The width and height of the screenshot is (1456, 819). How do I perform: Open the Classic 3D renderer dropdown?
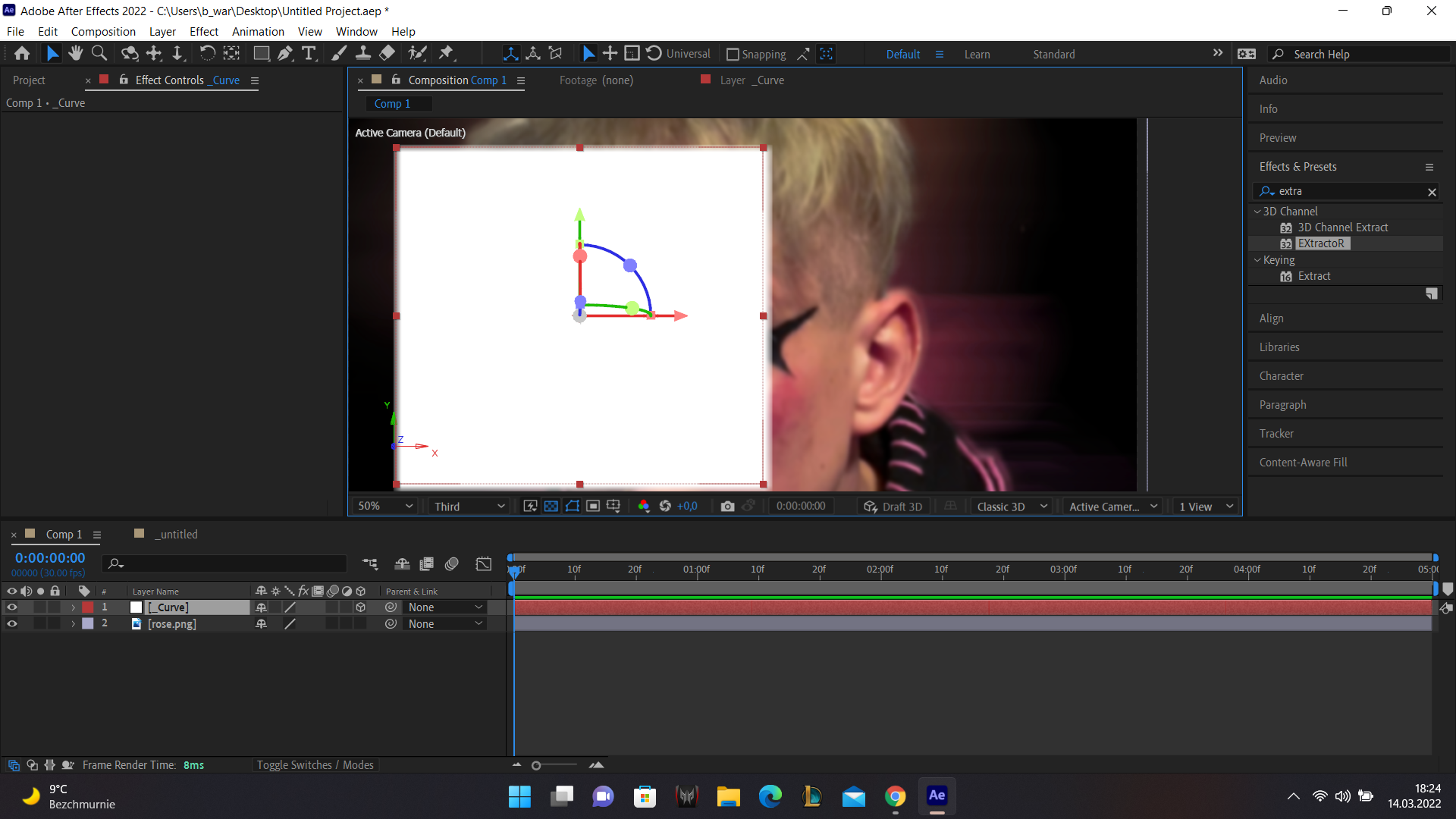[1011, 506]
